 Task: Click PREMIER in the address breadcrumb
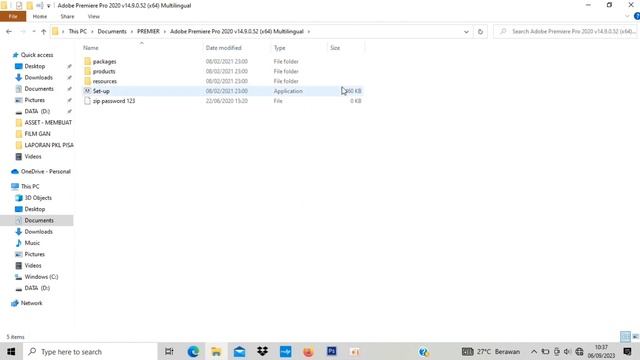[148, 31]
